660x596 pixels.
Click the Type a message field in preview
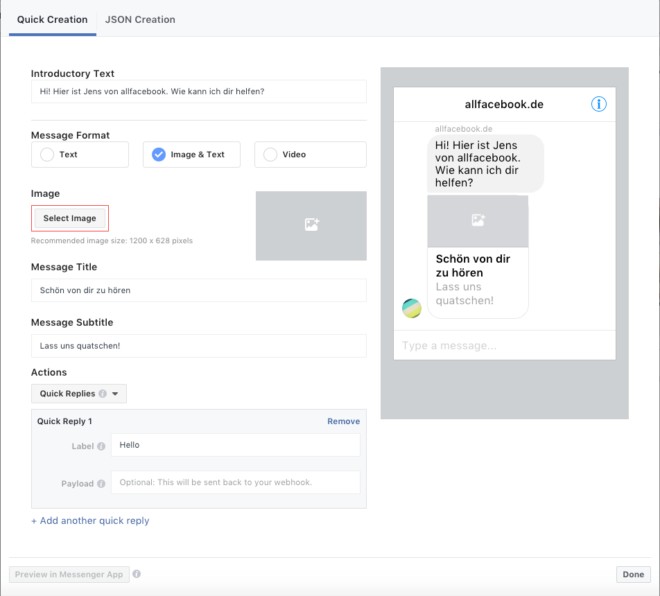point(504,346)
